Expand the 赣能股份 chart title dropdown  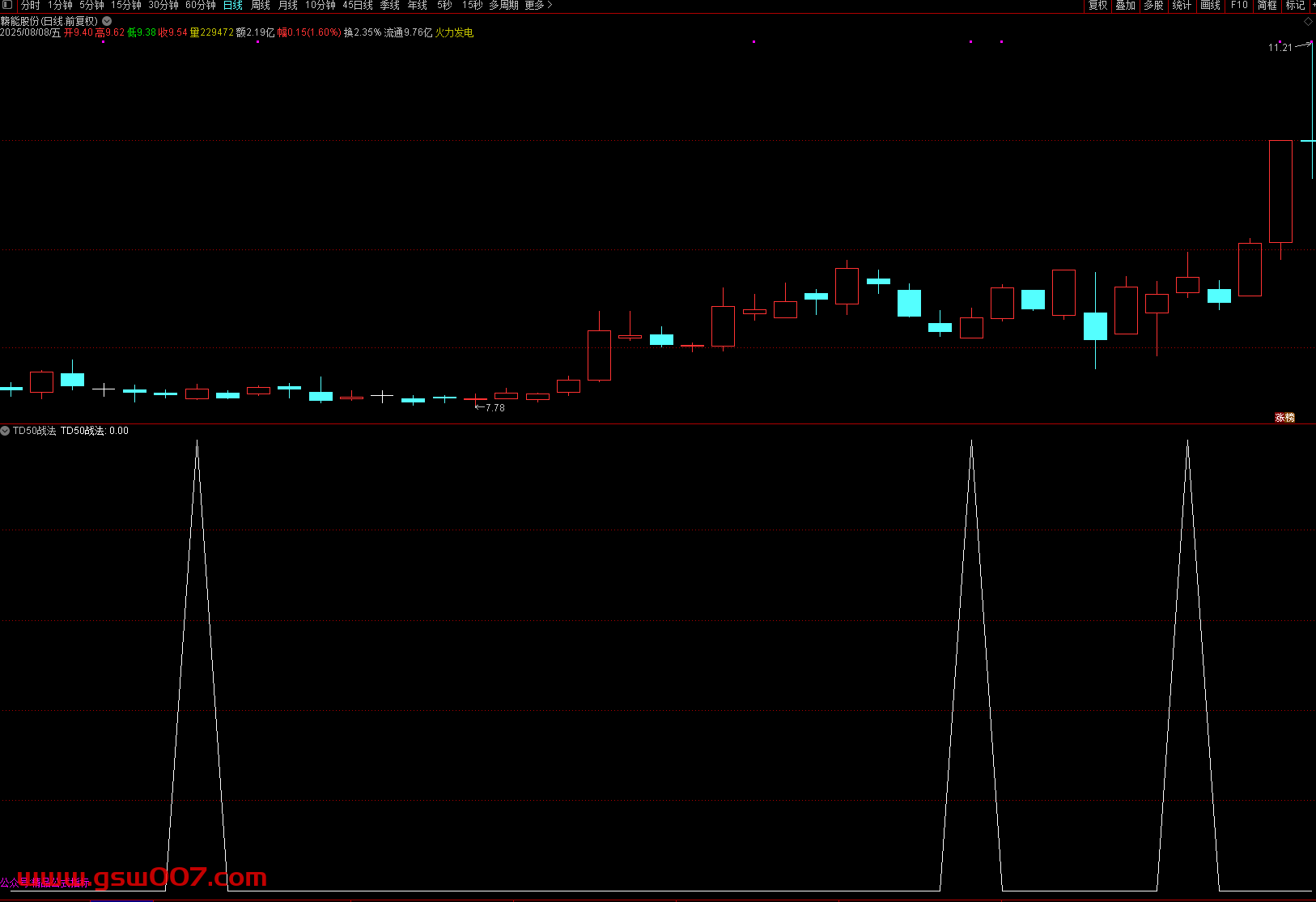point(107,21)
